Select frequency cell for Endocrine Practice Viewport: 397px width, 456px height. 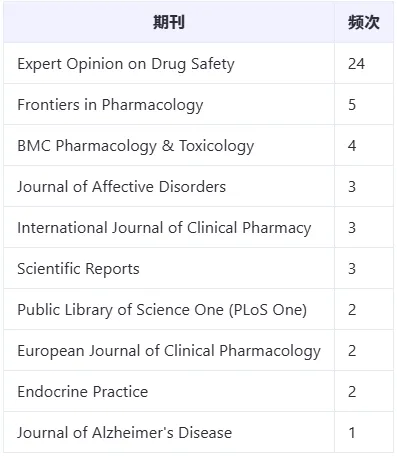tap(364, 391)
